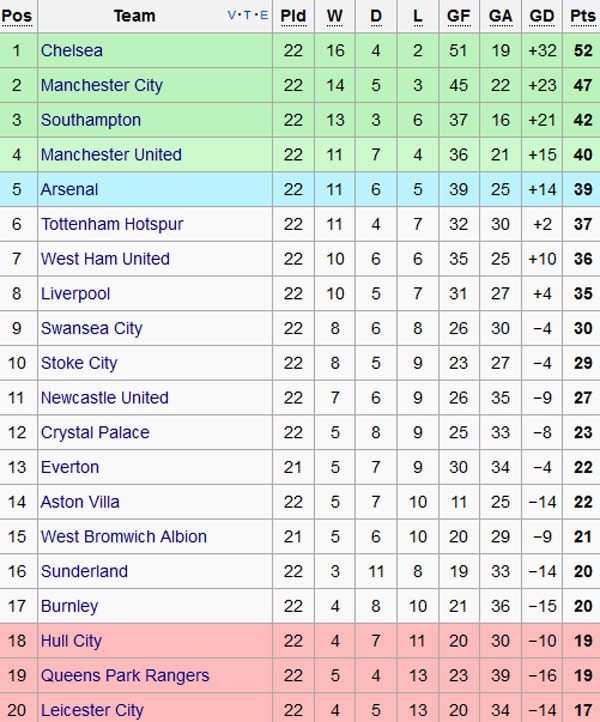Viewport: 600px width, 722px height.
Task: Open the Everton team link
Action: tap(70, 467)
